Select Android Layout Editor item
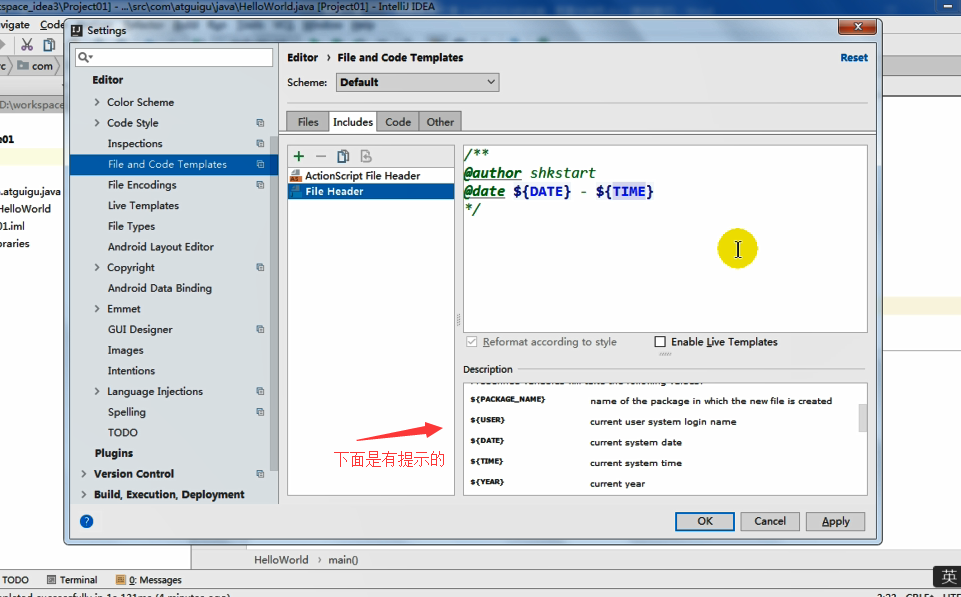Viewport: 961px width, 597px height. click(x=161, y=247)
